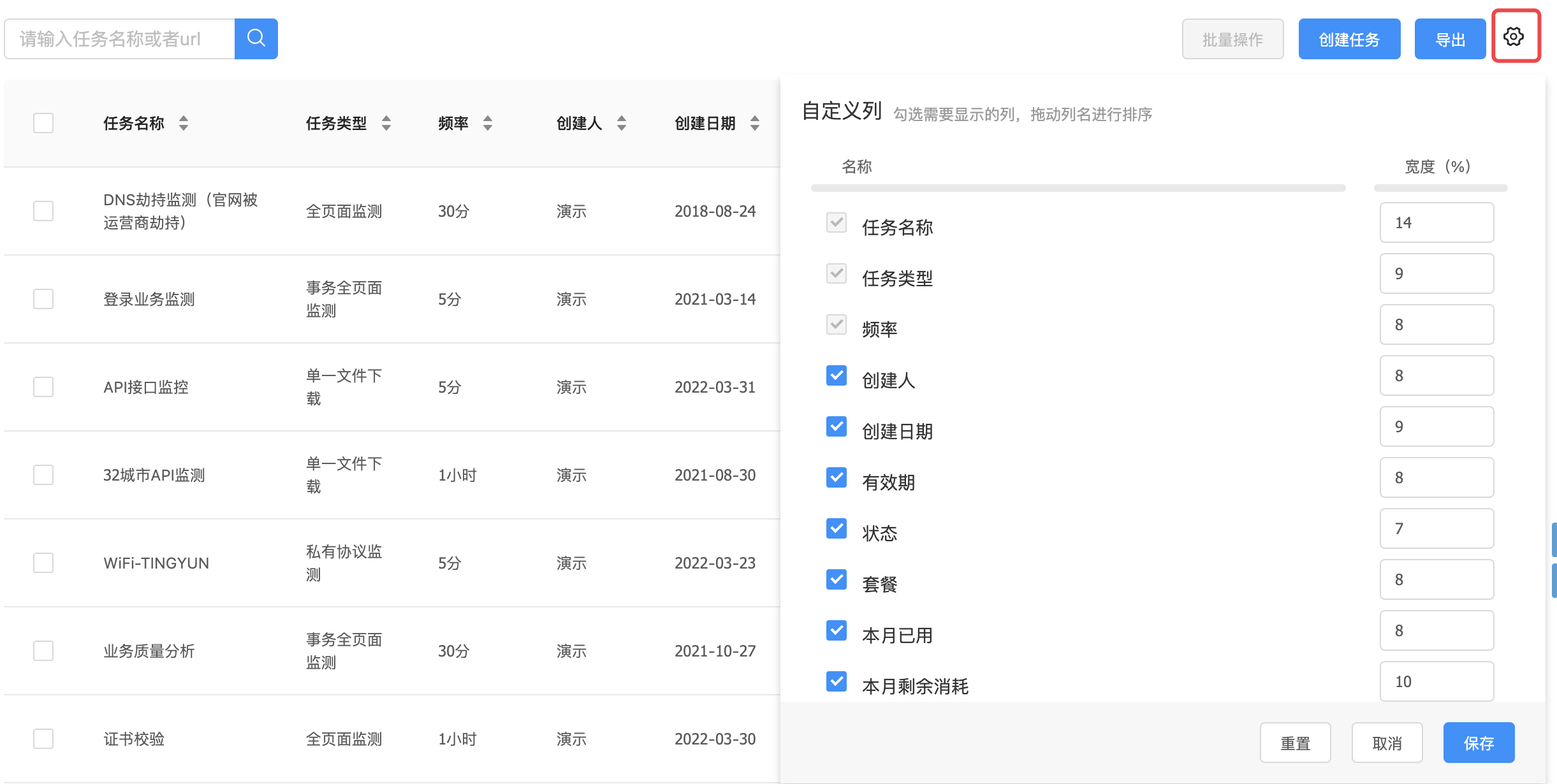Click the 导出 export button

click(x=1449, y=40)
